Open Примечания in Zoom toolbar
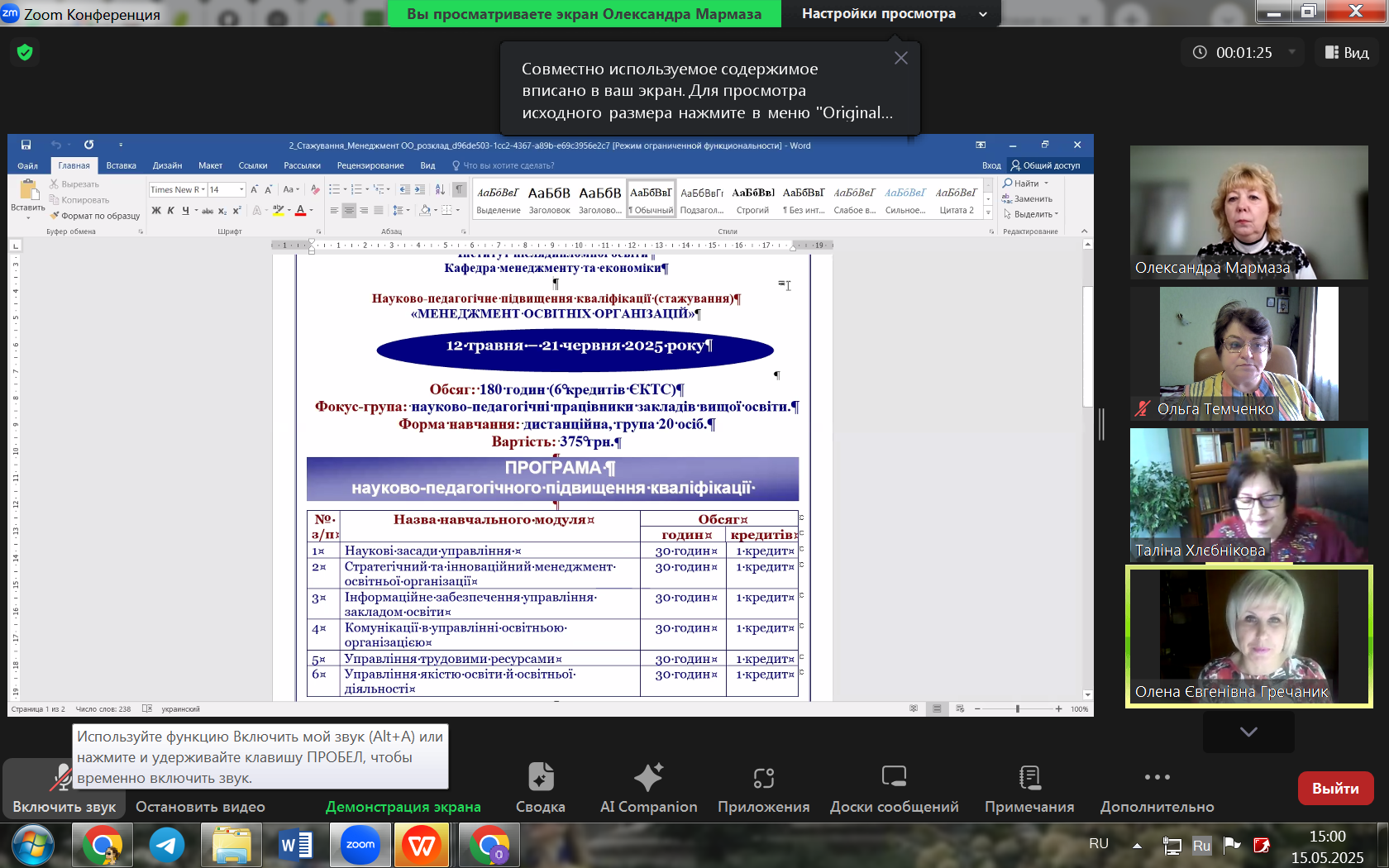Screen dimensions: 1389x868 tap(1029, 788)
